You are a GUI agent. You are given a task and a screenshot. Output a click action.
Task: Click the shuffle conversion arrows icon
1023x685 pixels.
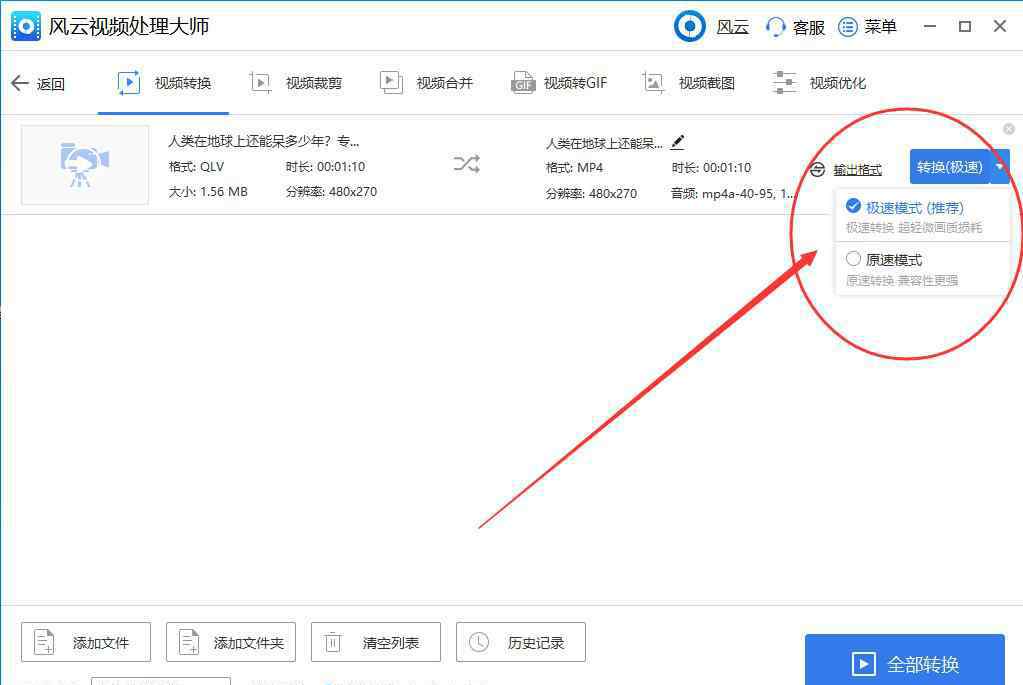point(466,164)
